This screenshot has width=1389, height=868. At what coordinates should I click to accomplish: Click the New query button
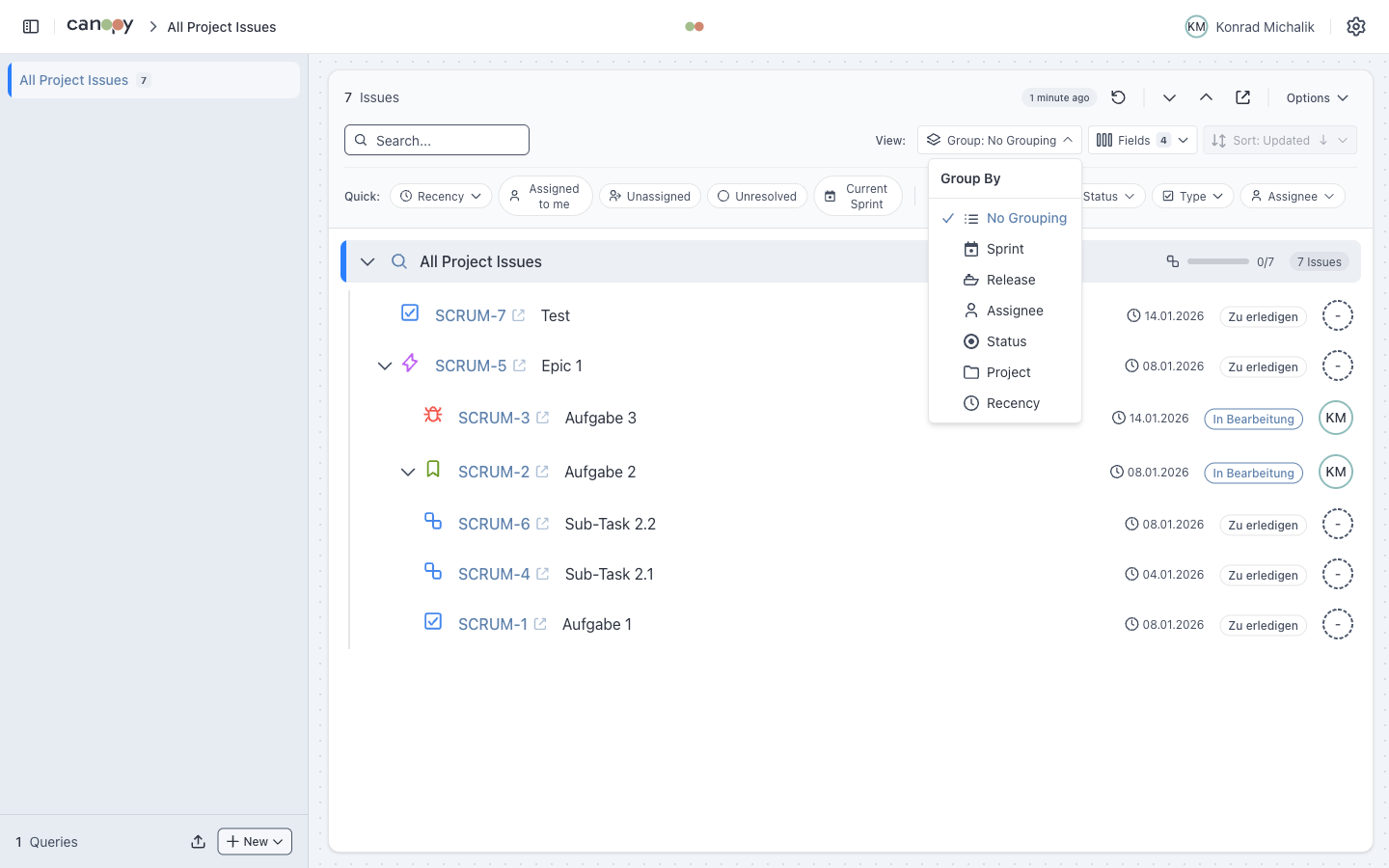(255, 842)
